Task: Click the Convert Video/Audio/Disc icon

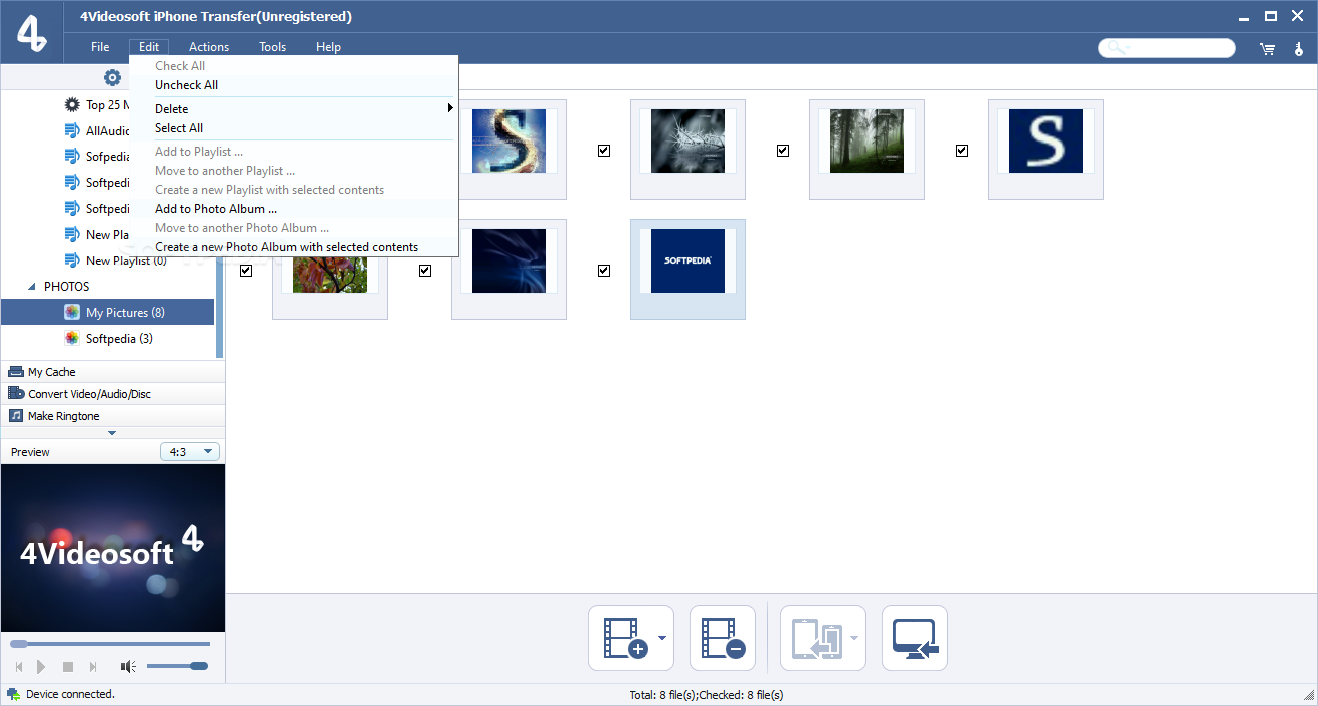Action: point(16,394)
